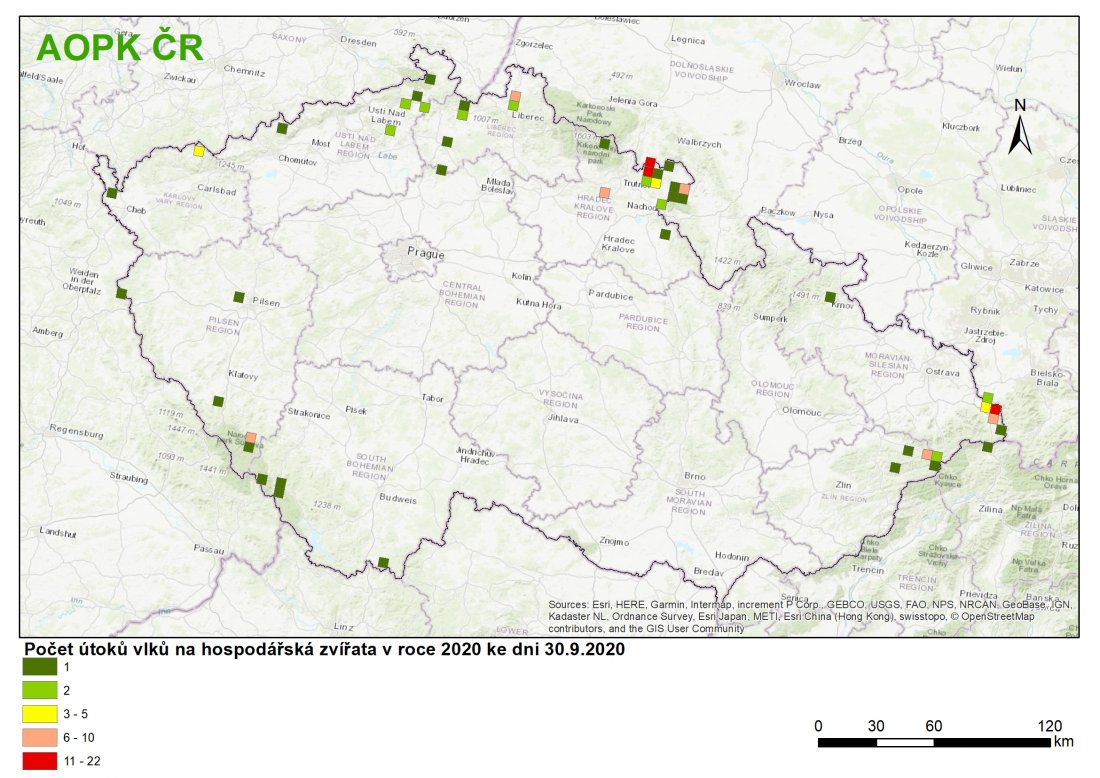The image size is (1100, 778).
Task: Click the red marker near Trutnov
Action: [648, 165]
